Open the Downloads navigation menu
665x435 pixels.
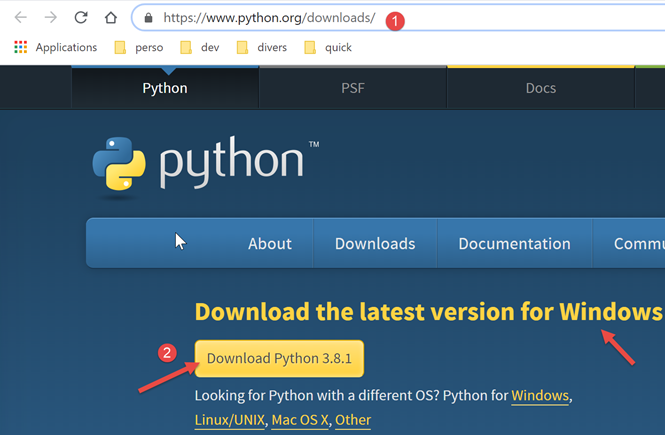[x=375, y=244]
